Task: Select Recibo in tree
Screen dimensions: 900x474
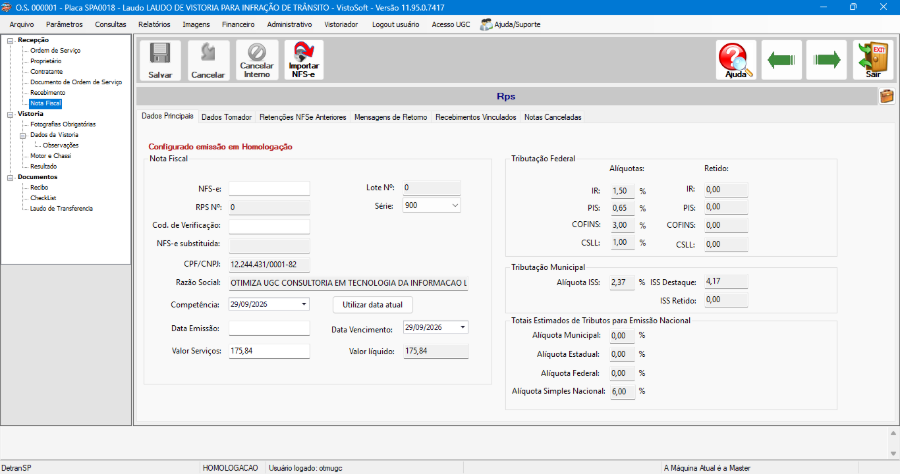Action: [39, 188]
